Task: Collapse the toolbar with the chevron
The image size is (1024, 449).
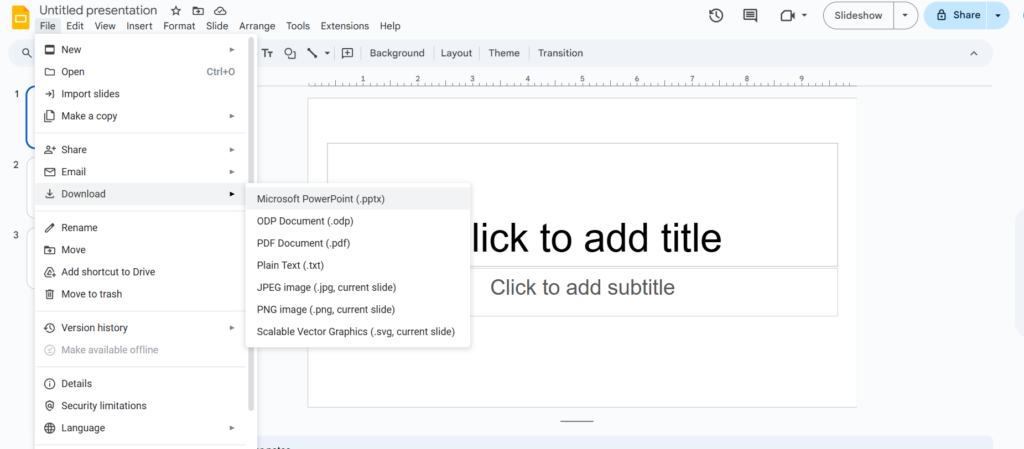Action: tap(974, 53)
